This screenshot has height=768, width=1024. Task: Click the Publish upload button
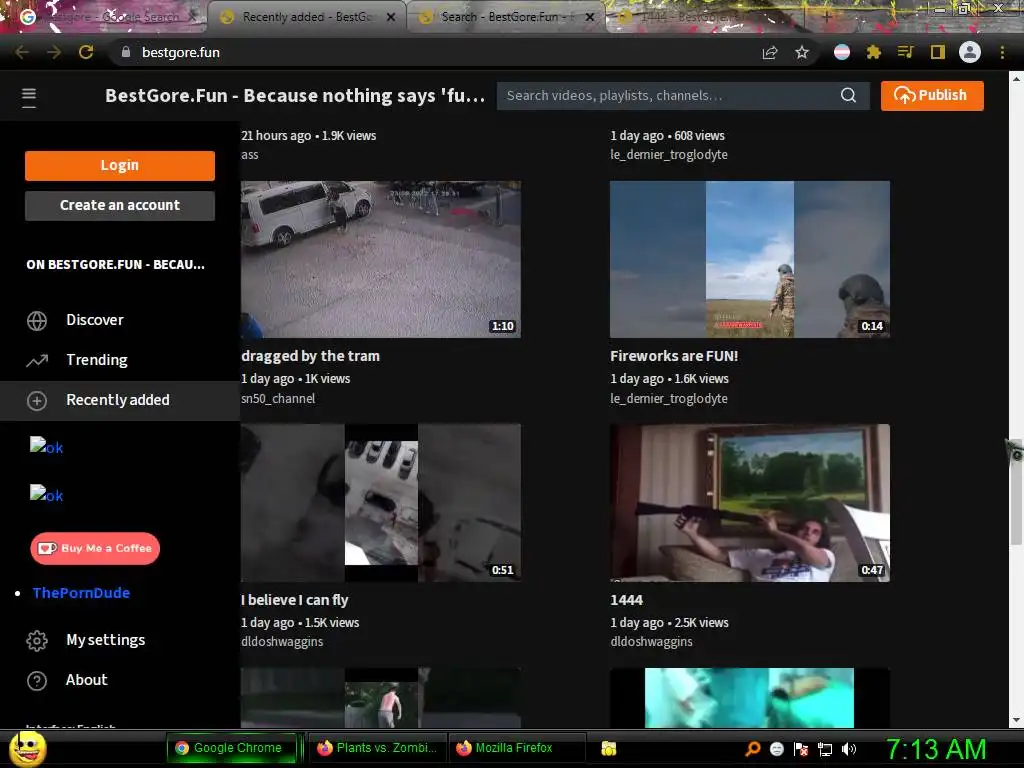click(932, 95)
